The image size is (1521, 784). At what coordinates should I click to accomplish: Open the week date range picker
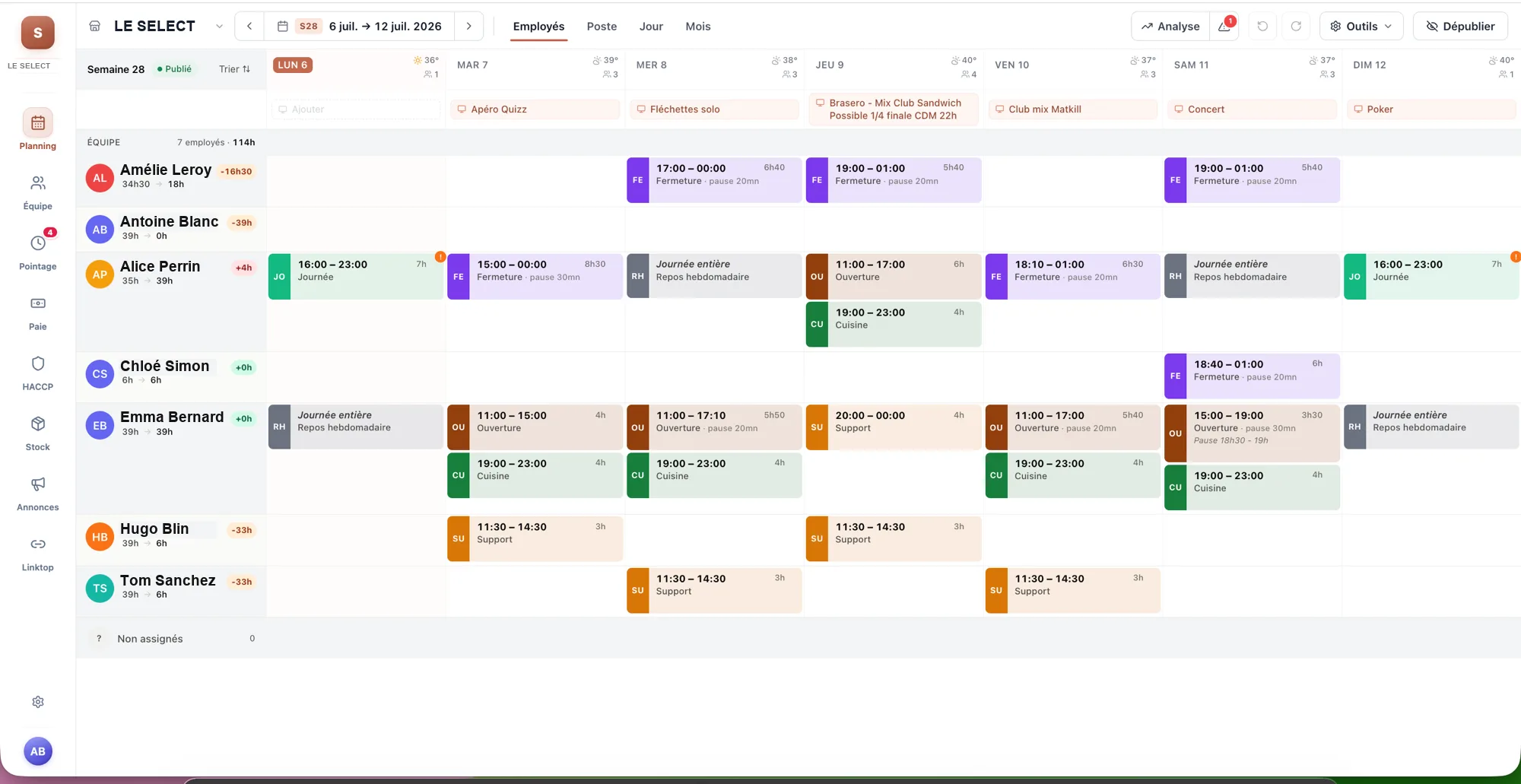coord(359,26)
